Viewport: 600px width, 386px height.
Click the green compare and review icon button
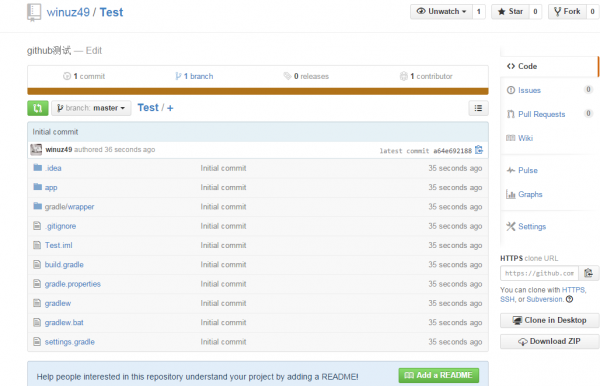38,108
